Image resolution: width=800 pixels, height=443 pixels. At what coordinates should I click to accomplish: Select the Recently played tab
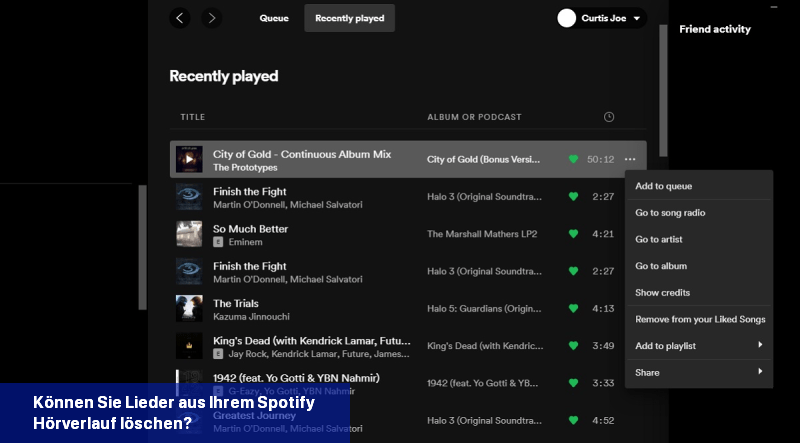click(349, 18)
